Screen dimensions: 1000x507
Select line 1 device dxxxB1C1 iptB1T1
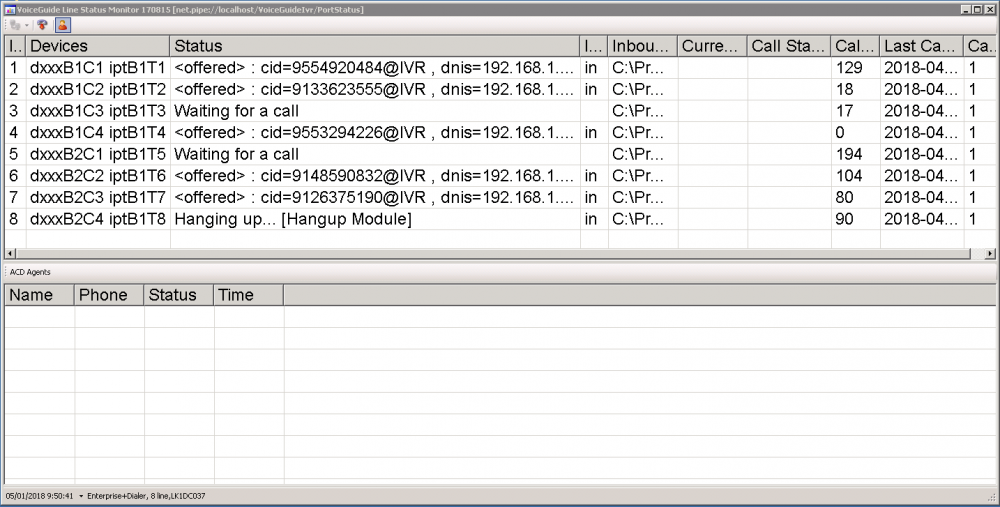(97, 67)
